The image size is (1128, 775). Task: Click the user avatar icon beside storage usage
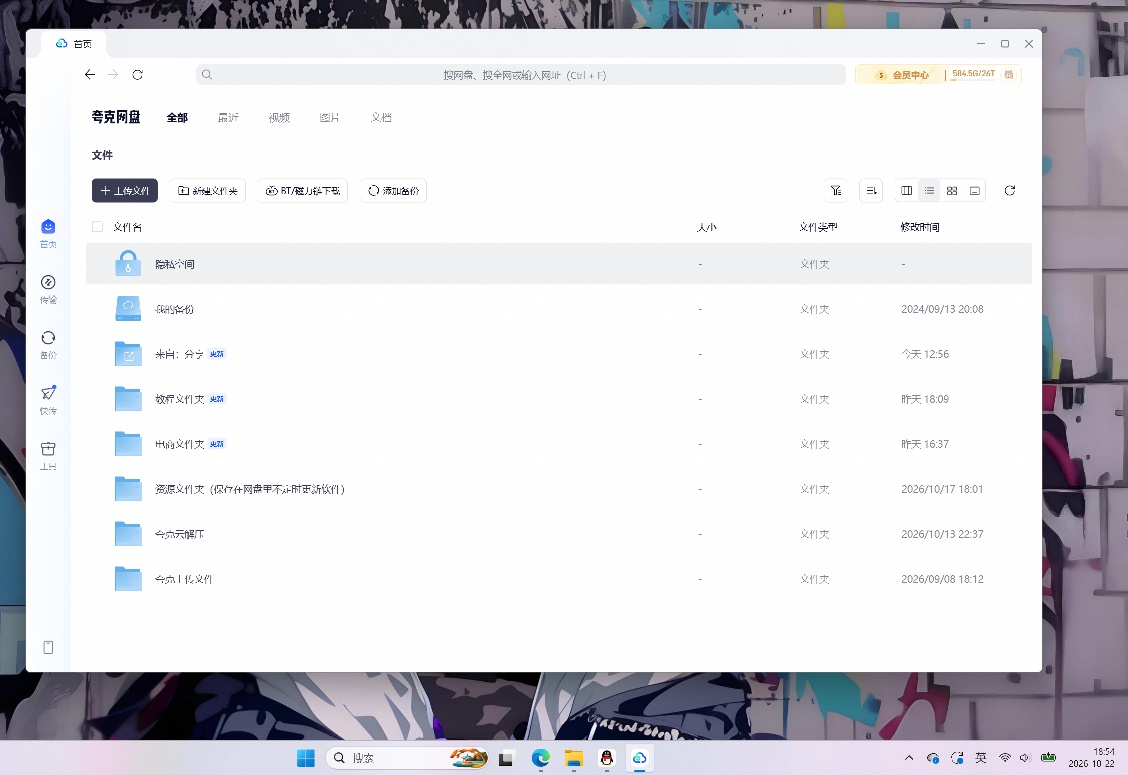click(x=1009, y=75)
